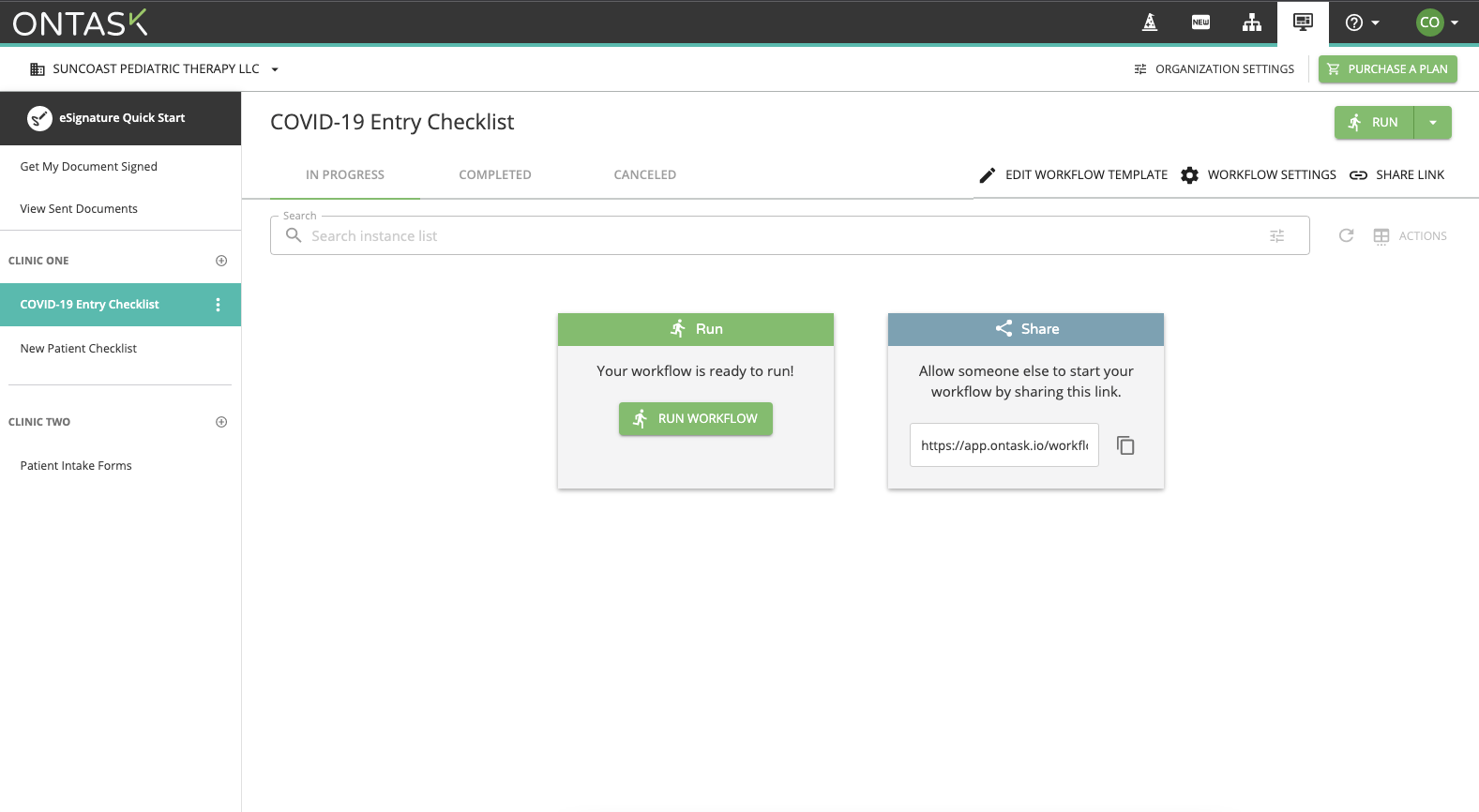Click Share Link

tap(1397, 175)
